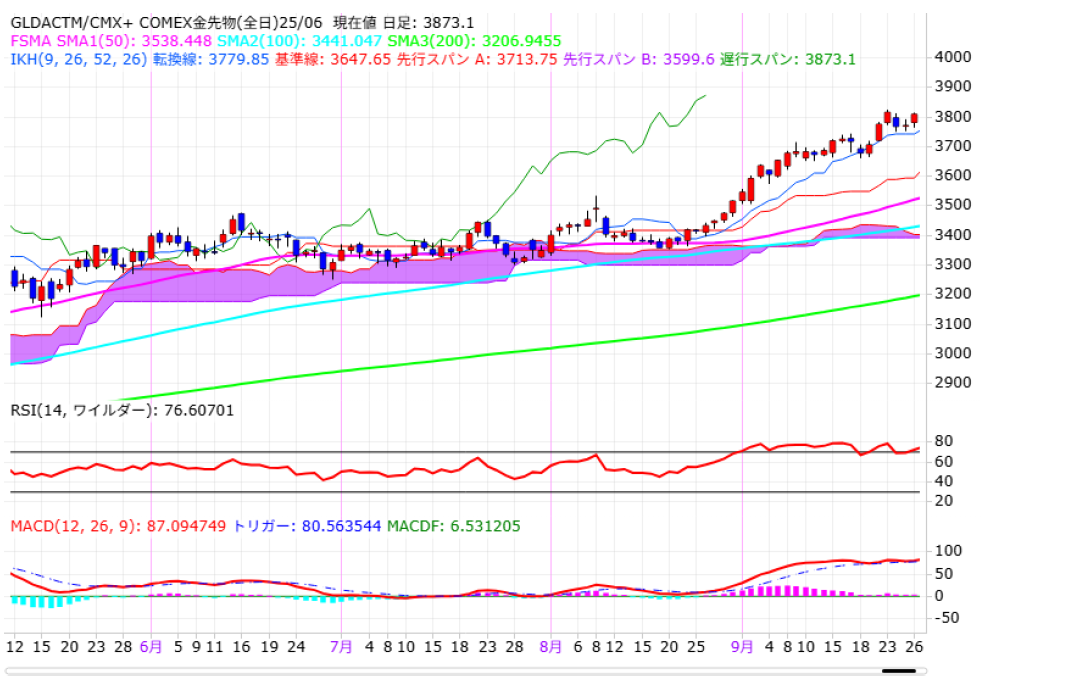Click the purple Ichimoku cloud area

[x=200, y=283]
